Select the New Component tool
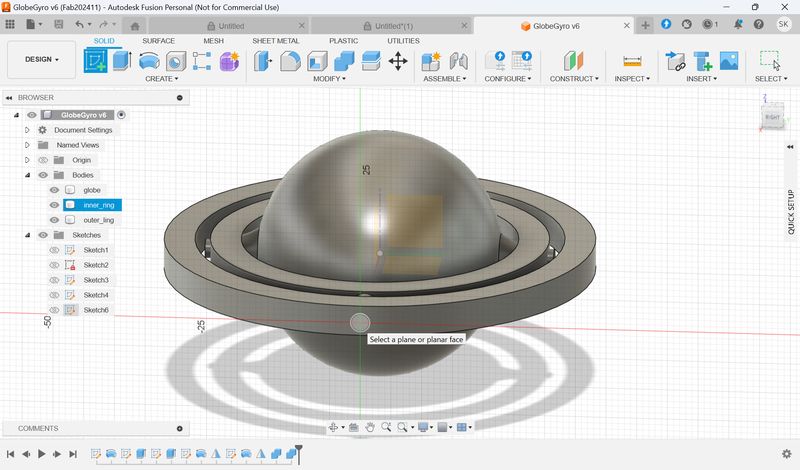The width and height of the screenshot is (800, 470). point(431,61)
